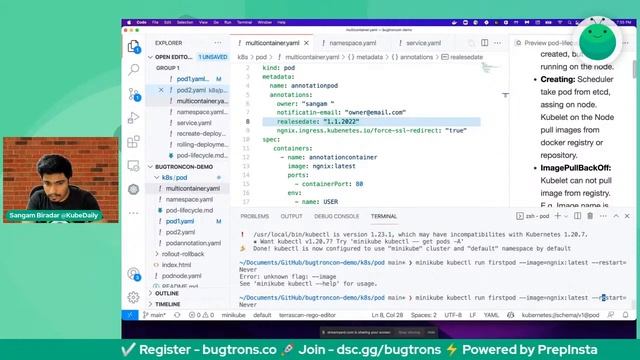Switch to the Debug Console tab
Viewport: 640px width, 360px height.
pyautogui.click(x=337, y=216)
